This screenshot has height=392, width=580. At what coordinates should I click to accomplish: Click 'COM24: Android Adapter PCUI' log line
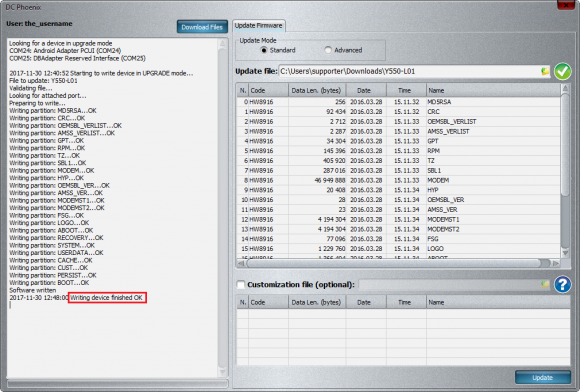[x=65, y=51]
